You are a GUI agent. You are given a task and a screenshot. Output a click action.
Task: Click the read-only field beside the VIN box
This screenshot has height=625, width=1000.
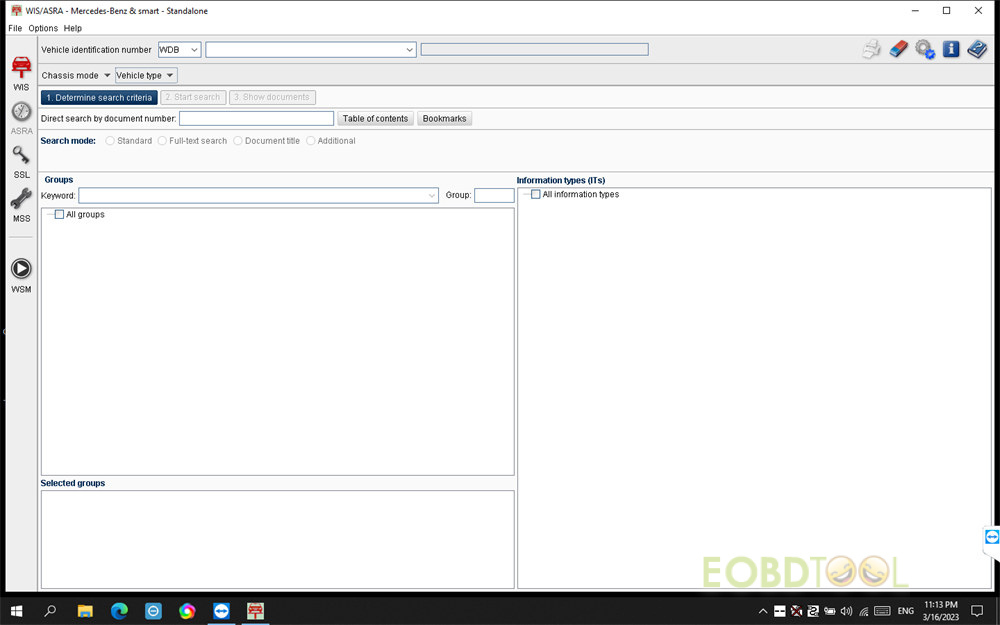click(x=534, y=49)
